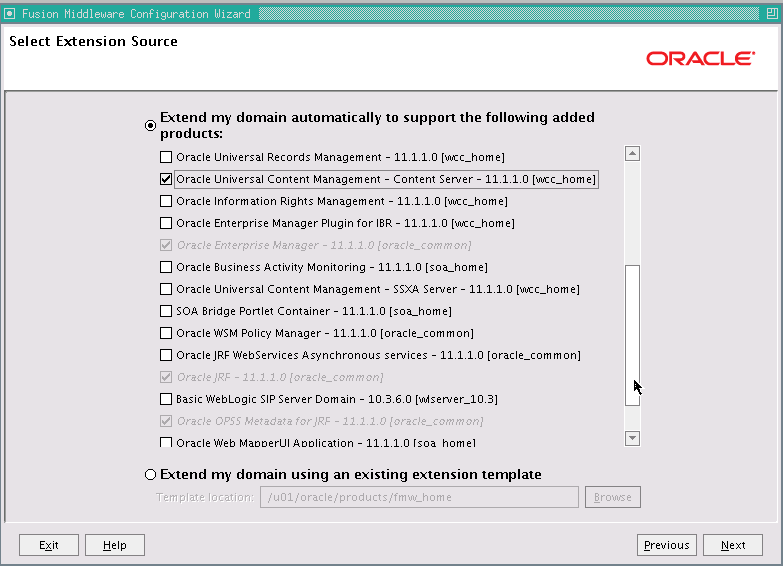Proceed with the Next button
The height and width of the screenshot is (566, 783).
pos(733,545)
